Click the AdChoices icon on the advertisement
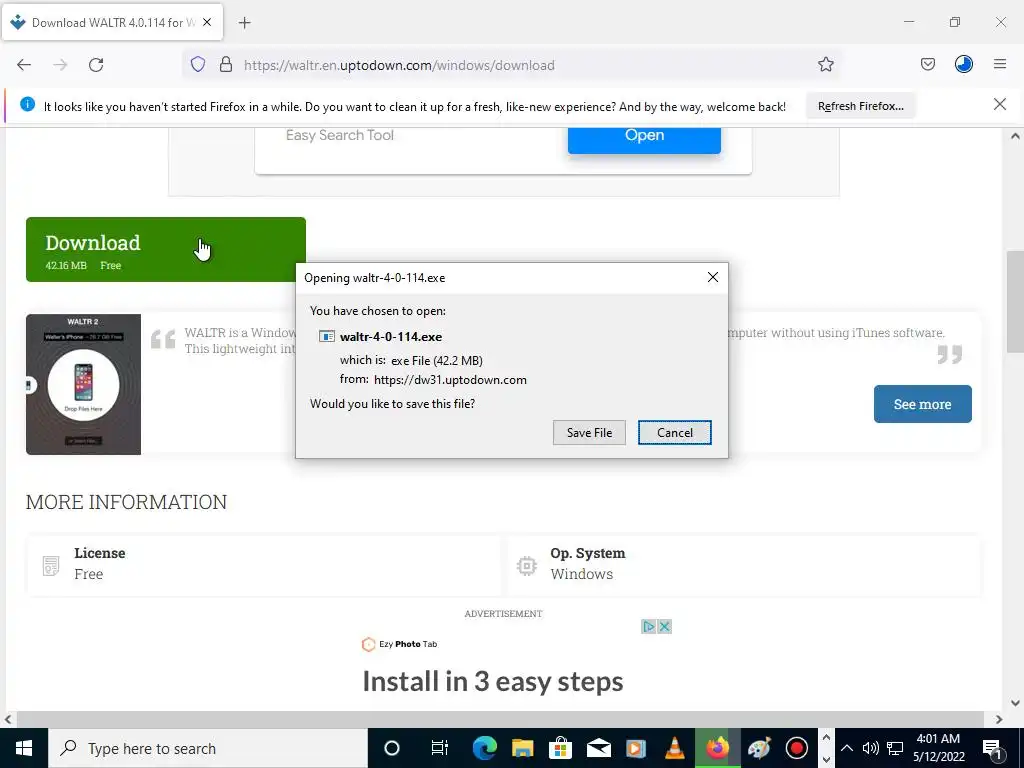 click(x=648, y=627)
